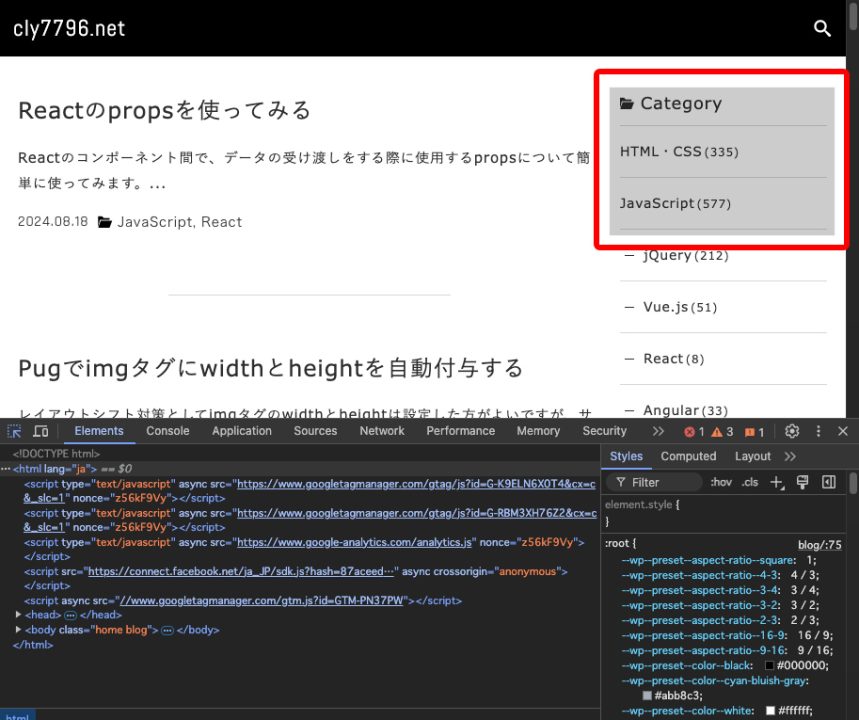
Task: Select the inspect element tool
Action: pyautogui.click(x=14, y=431)
